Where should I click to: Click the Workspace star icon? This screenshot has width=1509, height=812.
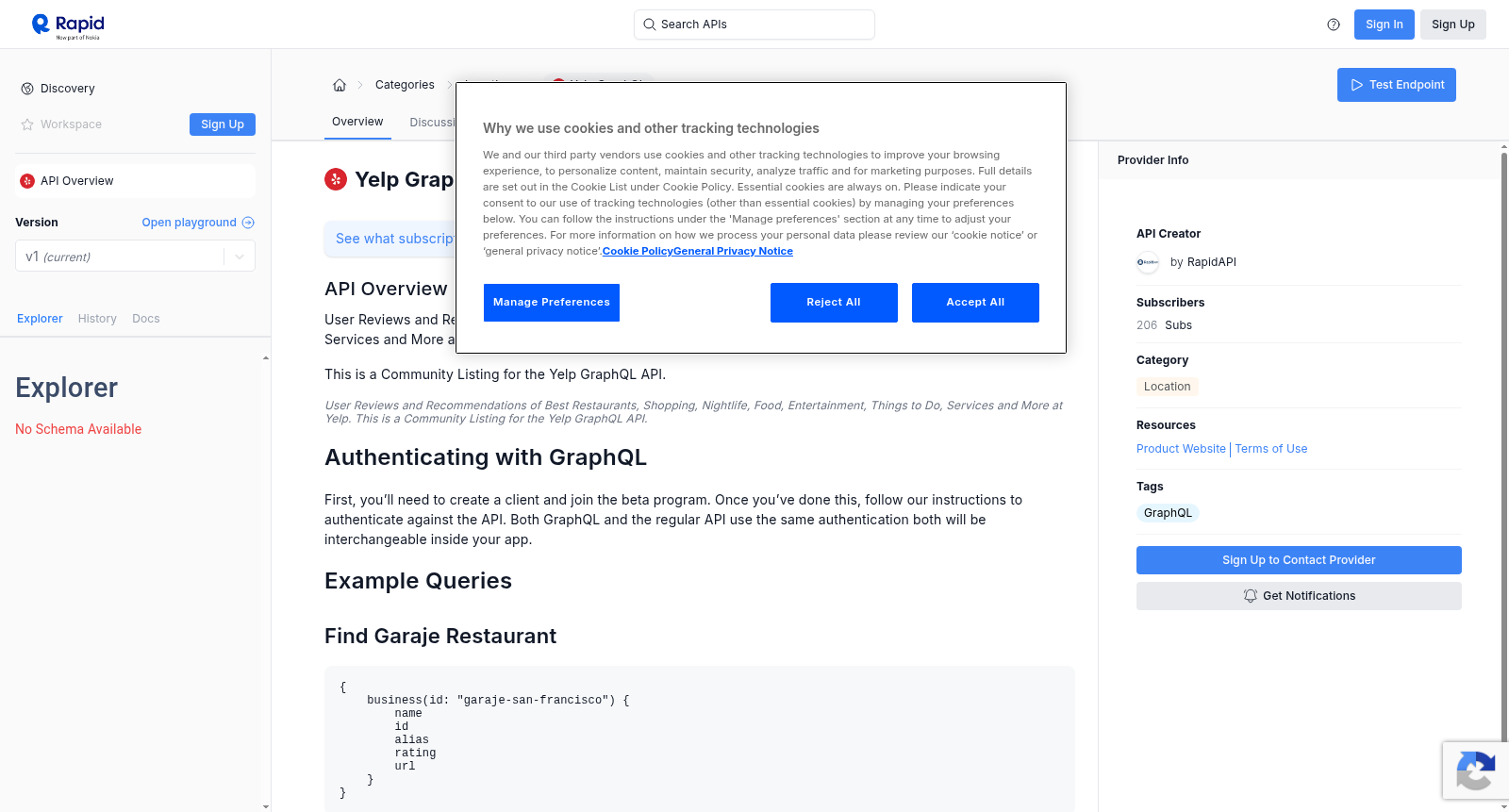point(27,124)
